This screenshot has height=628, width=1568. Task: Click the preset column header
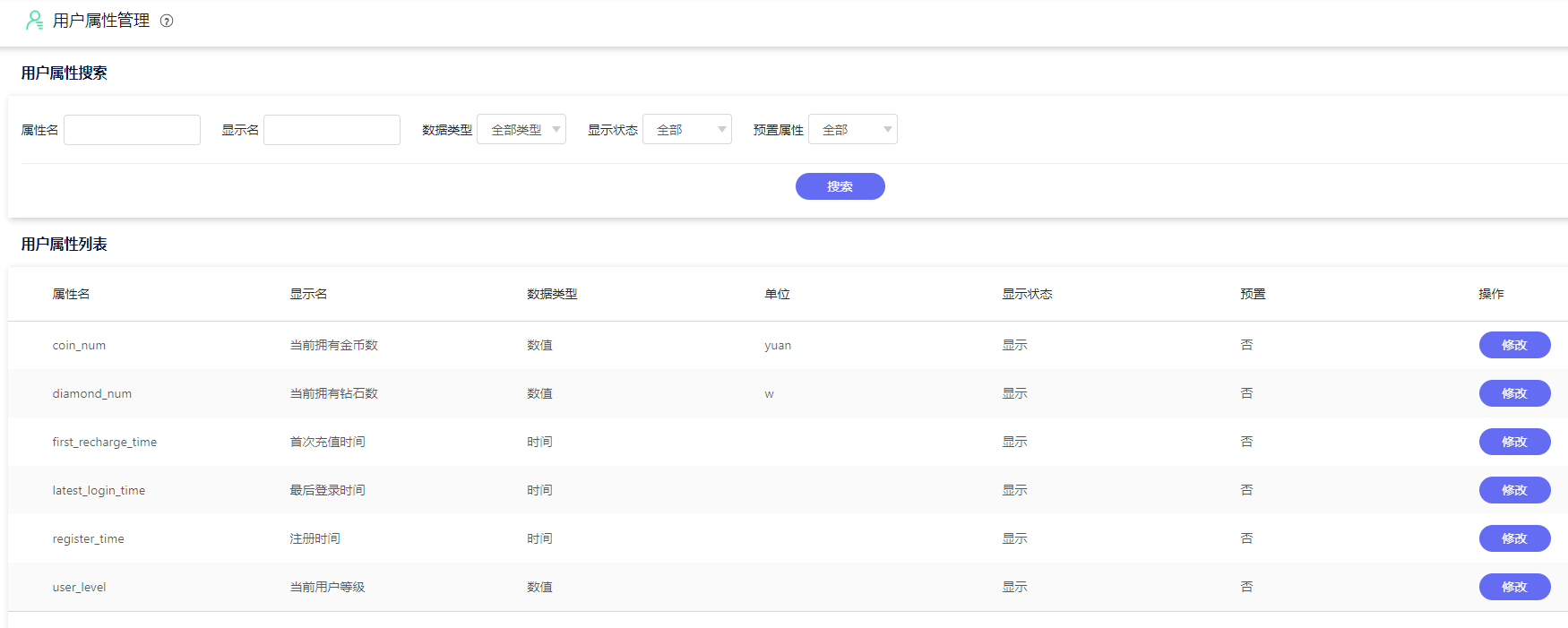pyautogui.click(x=1253, y=294)
